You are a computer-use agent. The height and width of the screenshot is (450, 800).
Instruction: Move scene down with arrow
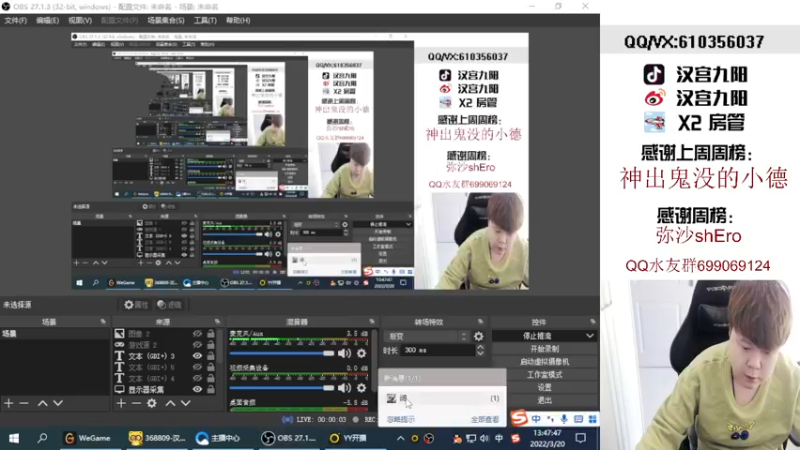(x=58, y=403)
